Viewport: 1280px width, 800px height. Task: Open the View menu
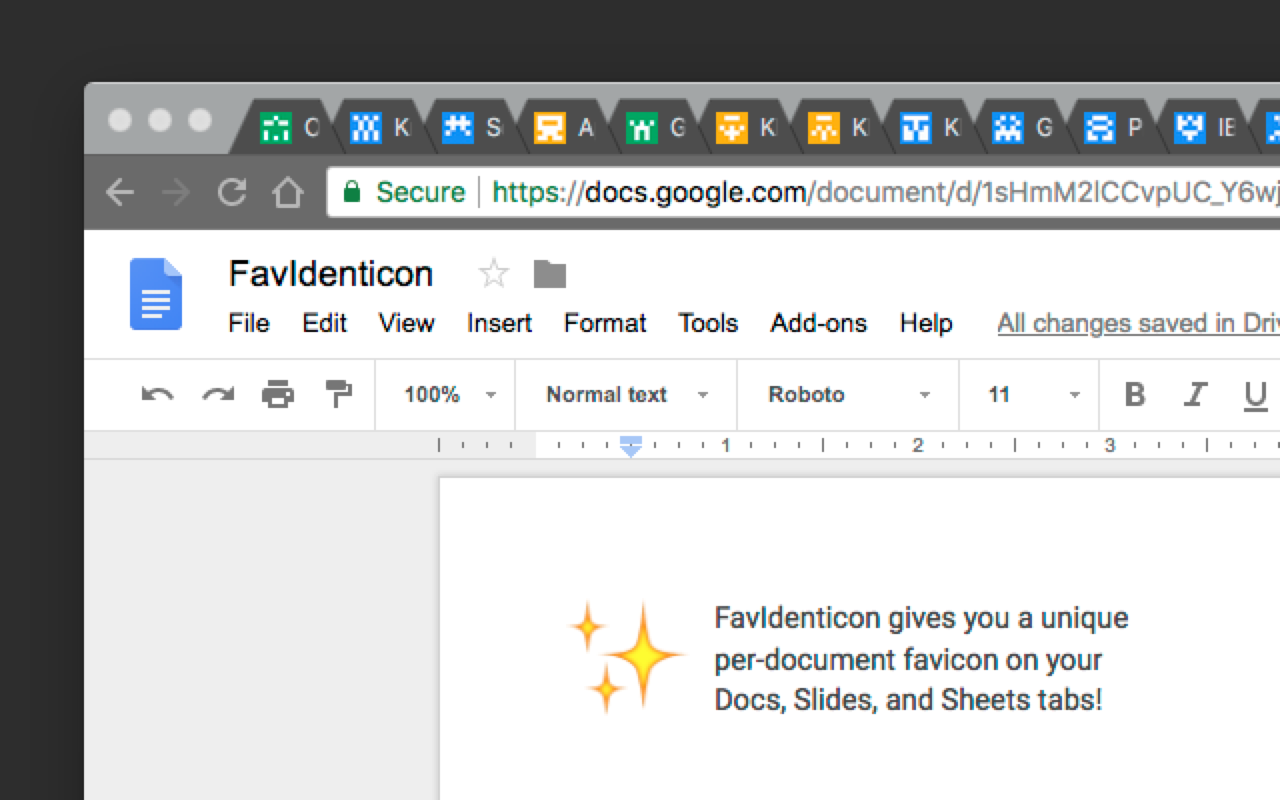click(406, 323)
